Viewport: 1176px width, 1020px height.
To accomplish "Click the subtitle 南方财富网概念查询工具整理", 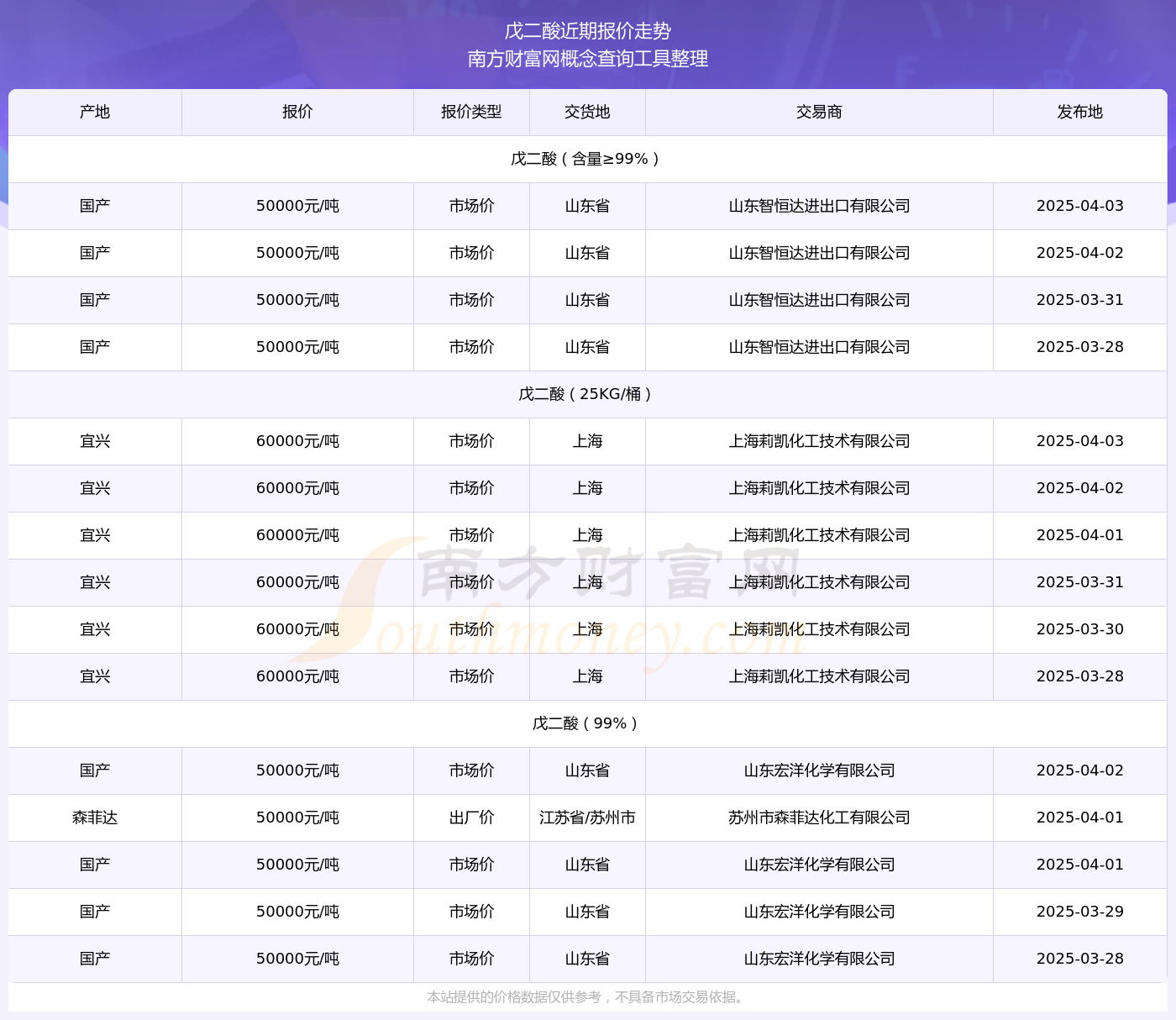I will (x=588, y=59).
